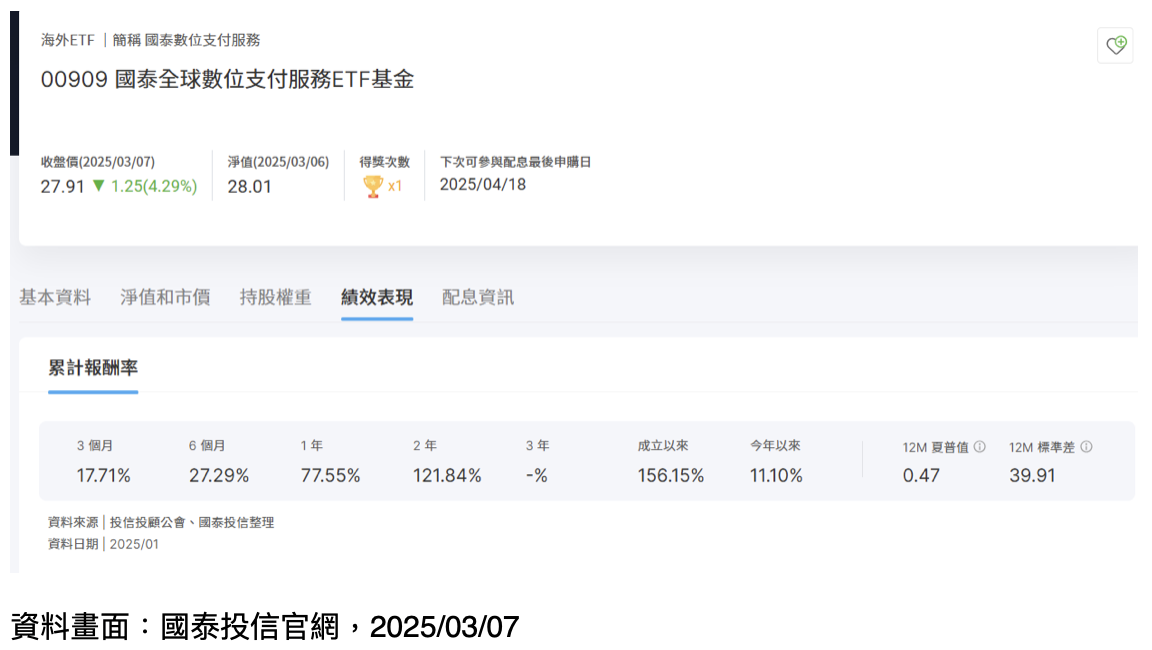Click the 淨值(2025/03/06) label
This screenshot has height=650, width=1152.
pyautogui.click(x=278, y=162)
